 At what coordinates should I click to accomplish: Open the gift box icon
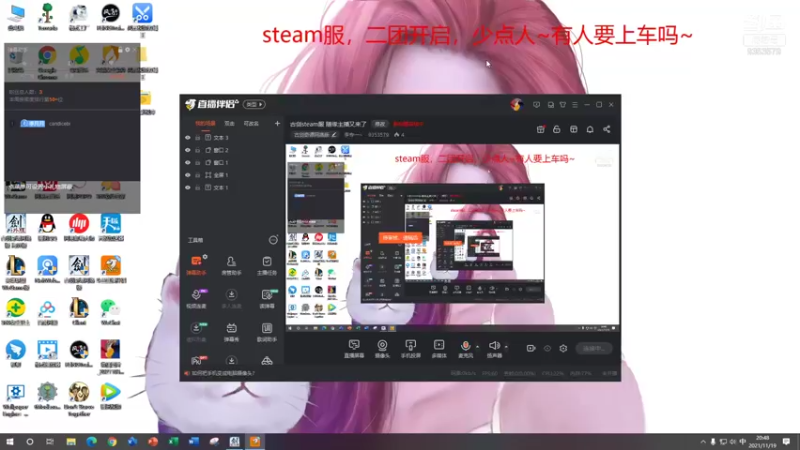pyautogui.click(x=540, y=130)
